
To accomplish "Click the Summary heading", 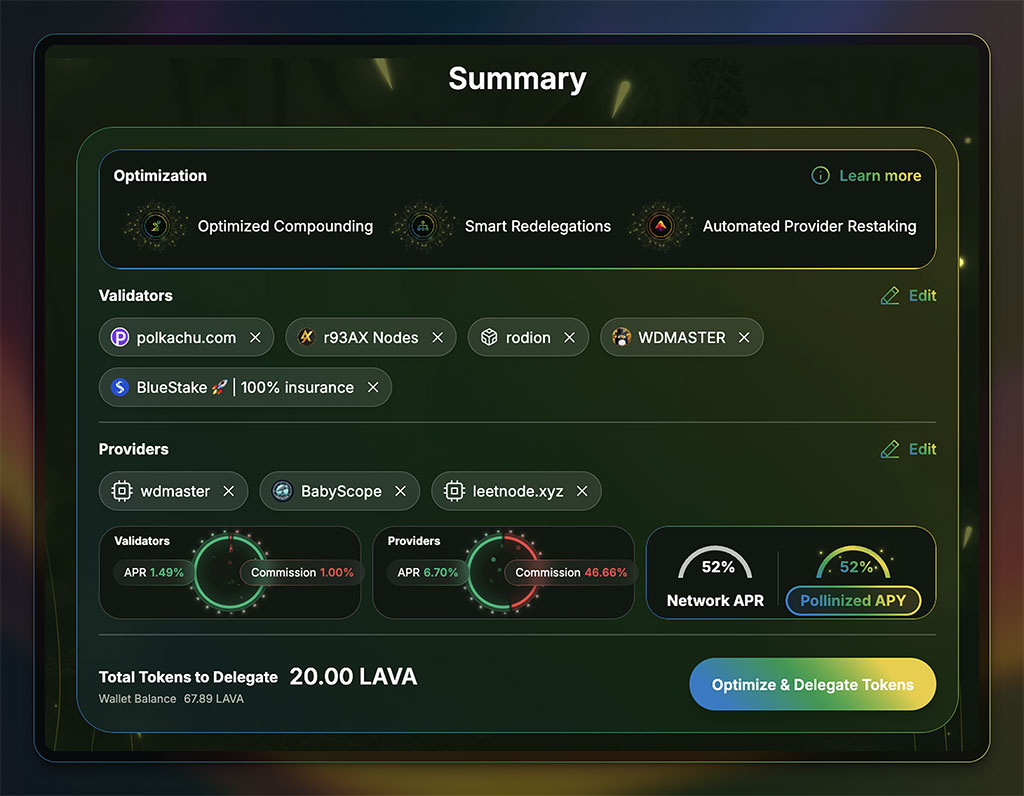I will tap(517, 79).
